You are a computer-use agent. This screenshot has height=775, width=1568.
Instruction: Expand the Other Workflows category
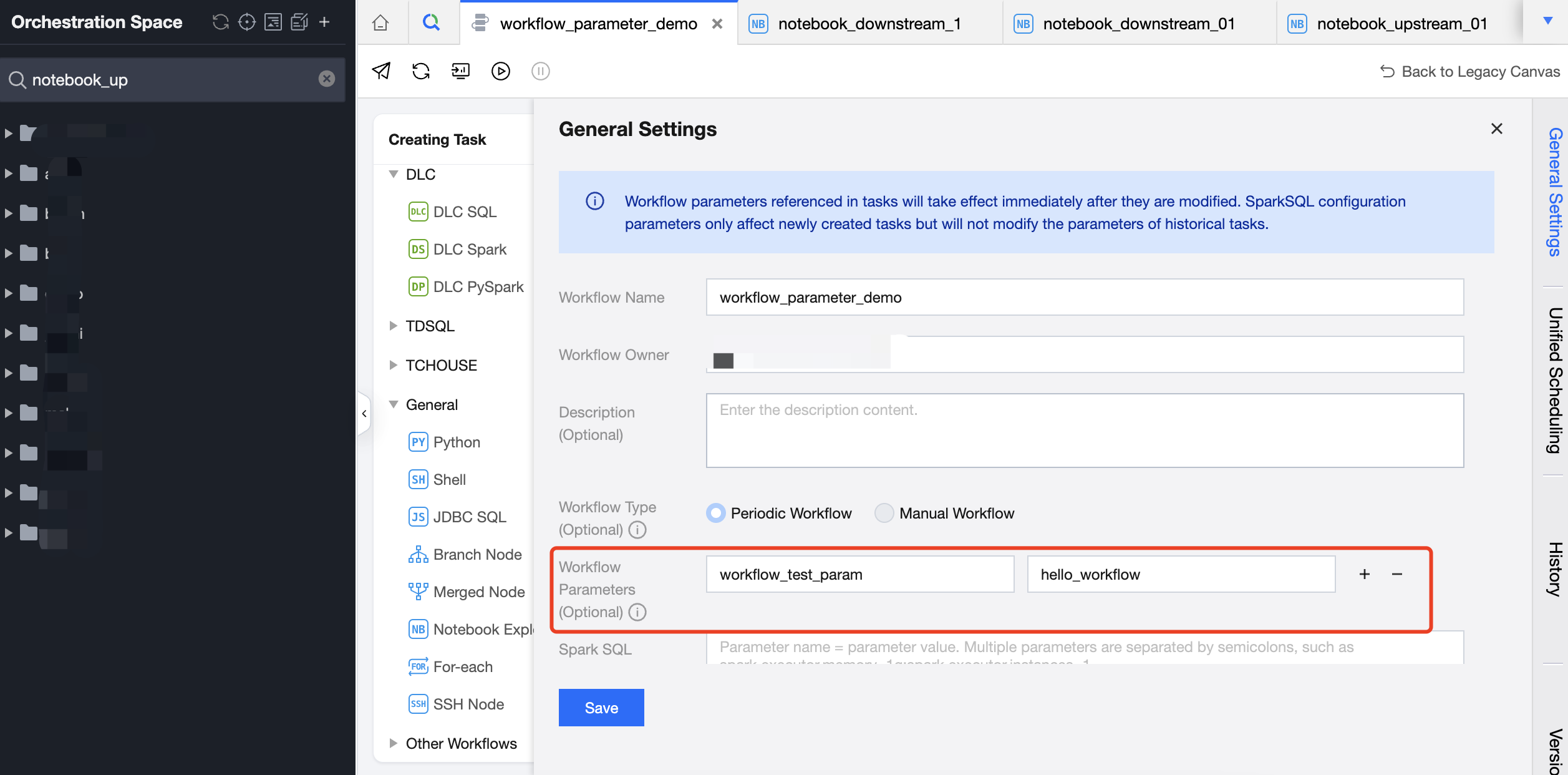coord(394,743)
